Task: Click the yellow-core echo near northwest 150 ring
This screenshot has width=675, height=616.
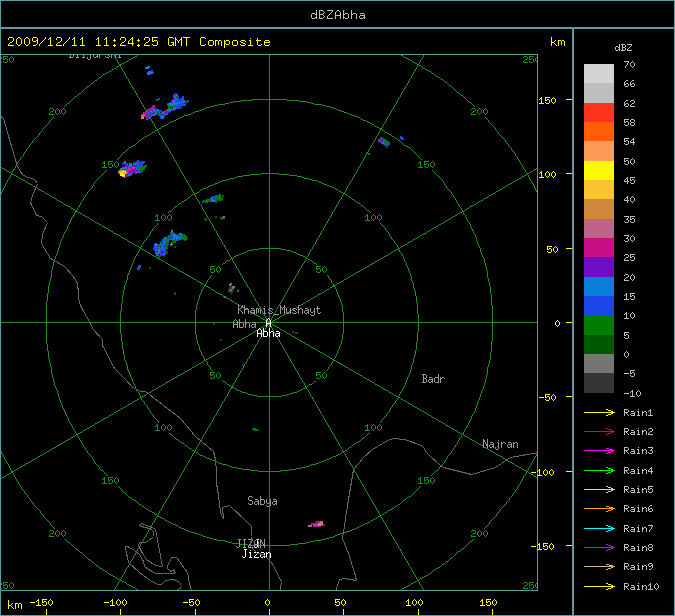Action: tap(132, 168)
